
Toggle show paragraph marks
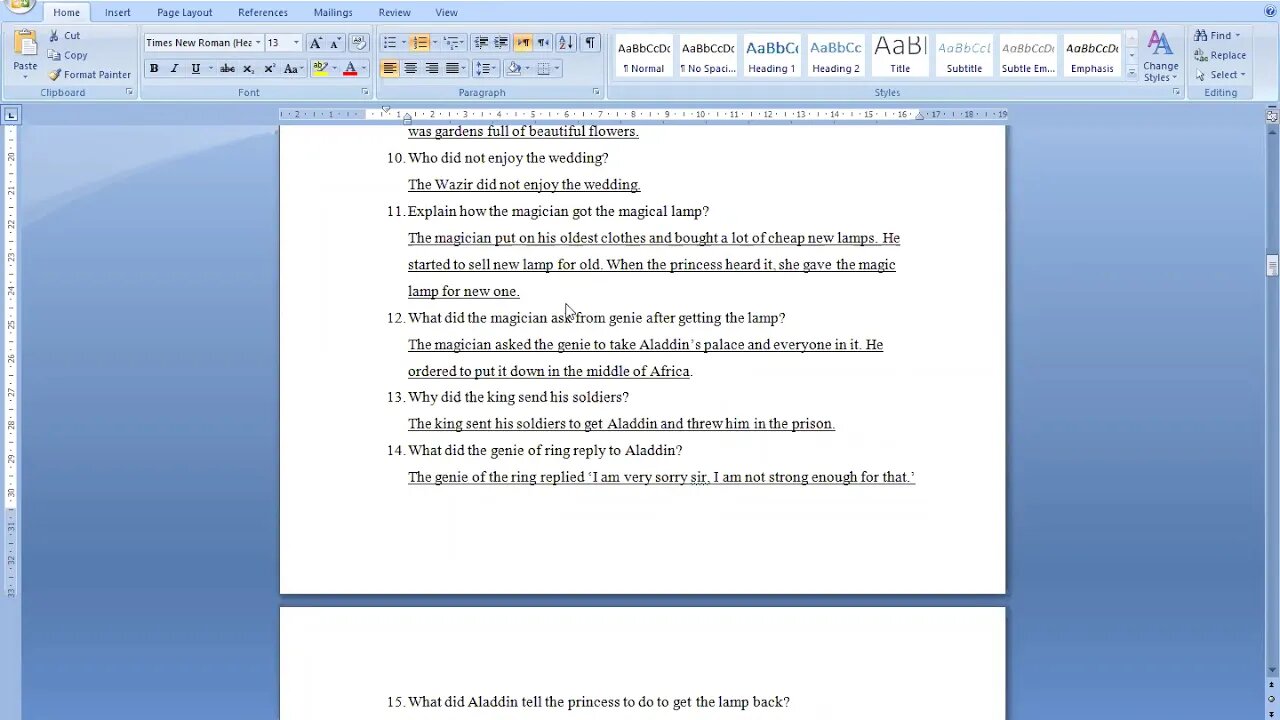click(x=590, y=42)
